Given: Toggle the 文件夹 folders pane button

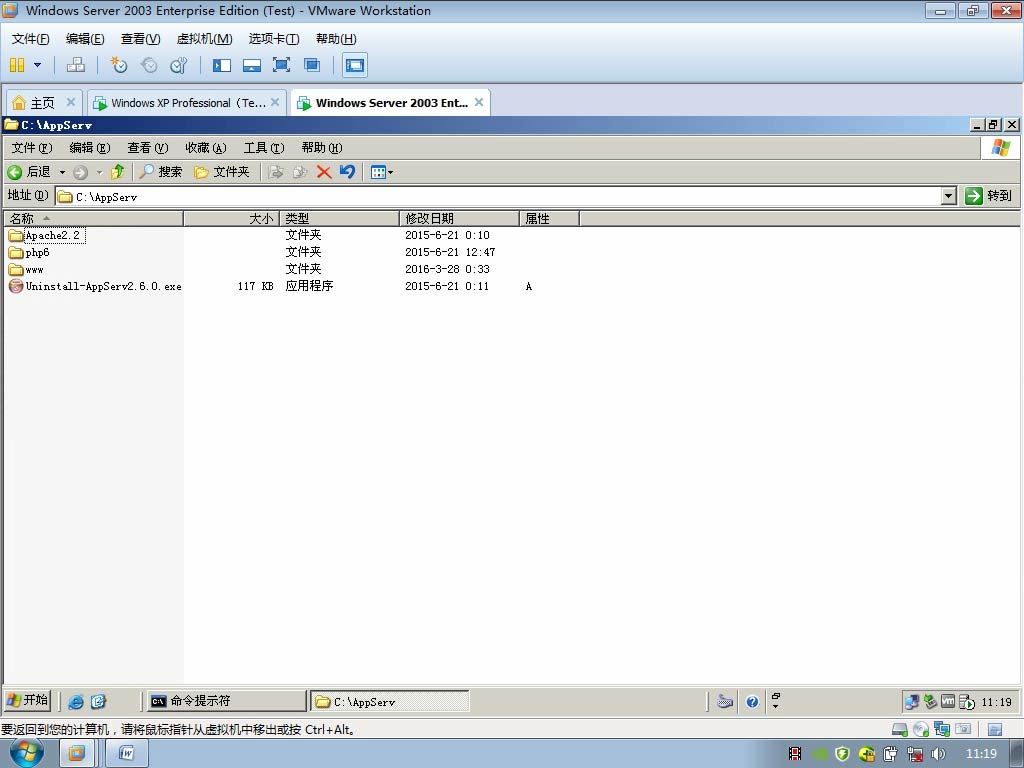Looking at the screenshot, I should (x=222, y=172).
